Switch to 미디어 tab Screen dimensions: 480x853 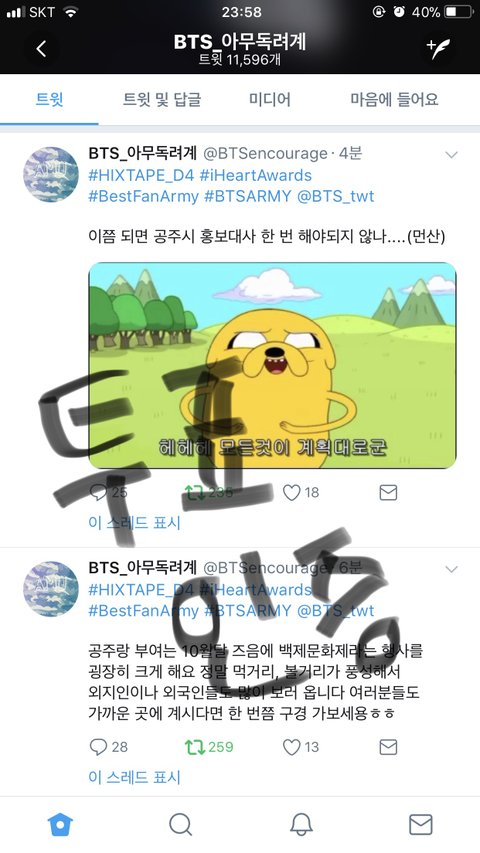pyautogui.click(x=270, y=100)
